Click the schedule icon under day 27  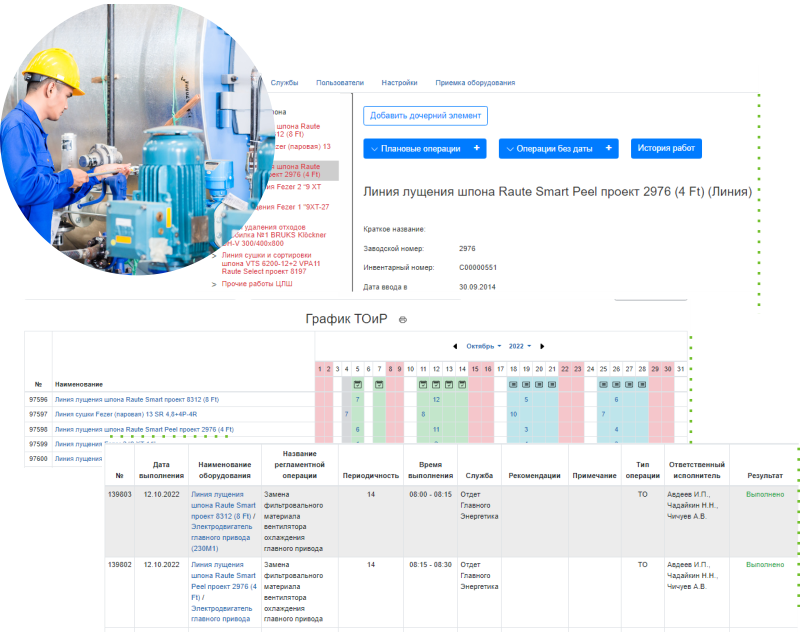coord(629,385)
